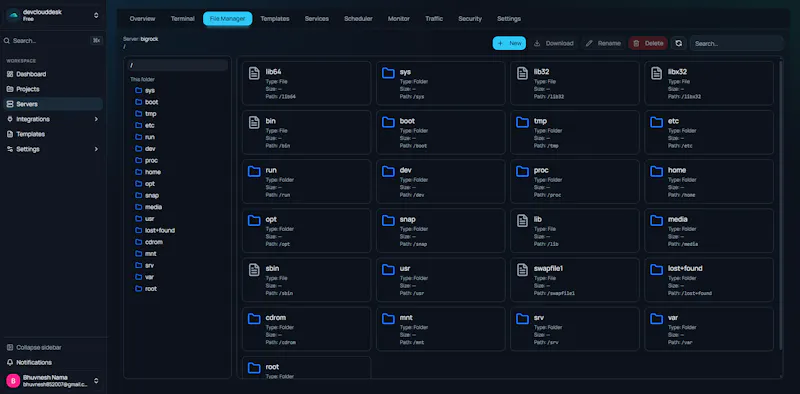This screenshot has width=800, height=394.
Task: Switch to the Traffic tab
Action: pyautogui.click(x=434, y=19)
